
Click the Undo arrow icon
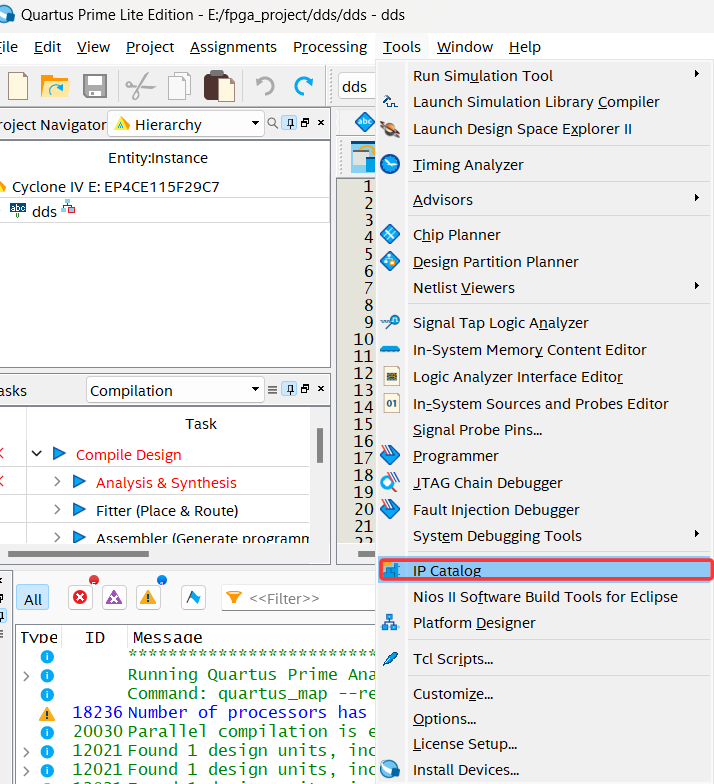[265, 86]
